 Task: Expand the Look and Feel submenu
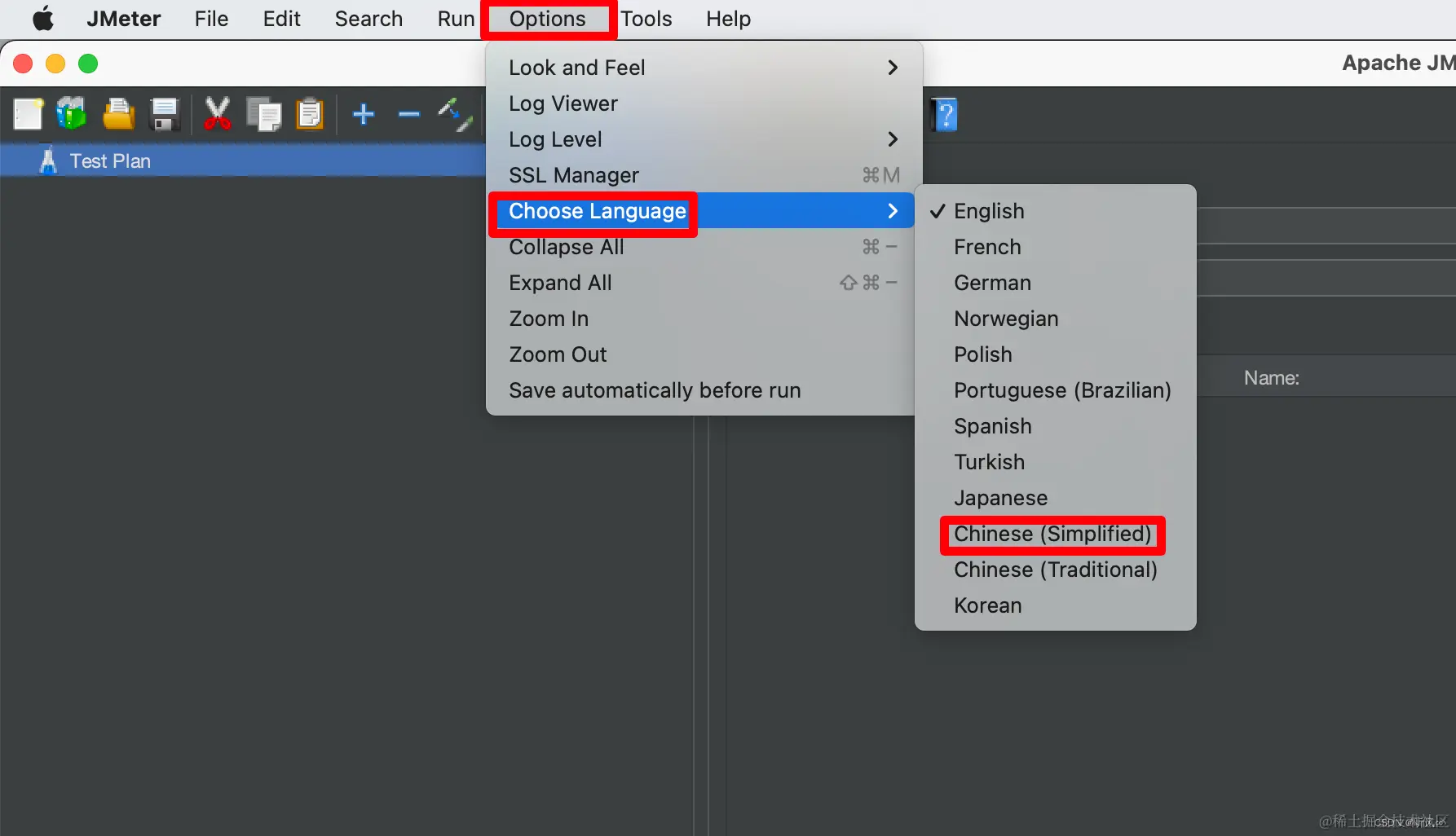coord(704,68)
